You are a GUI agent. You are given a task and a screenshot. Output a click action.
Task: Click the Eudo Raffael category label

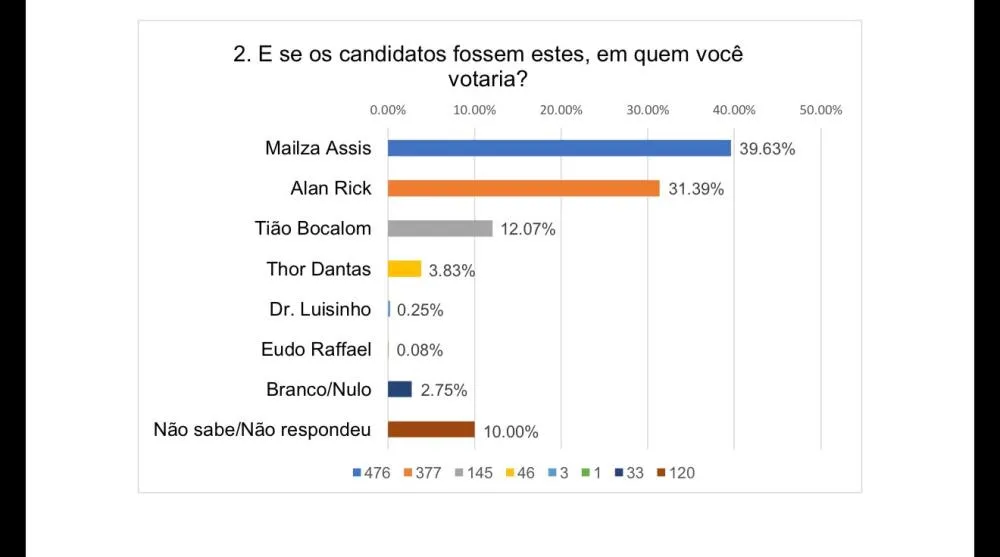coord(316,350)
